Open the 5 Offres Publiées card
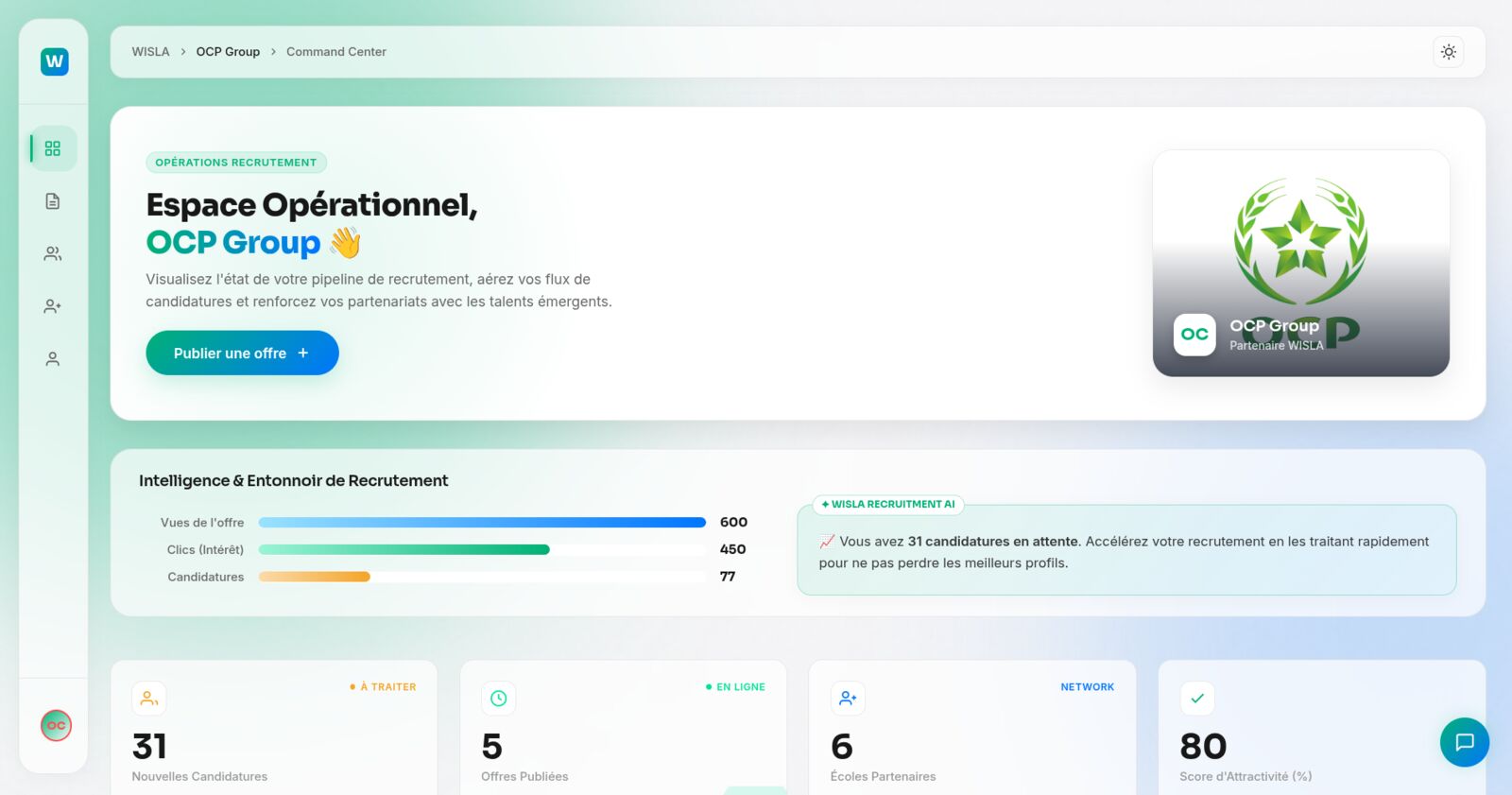The height and width of the screenshot is (795, 1512). pos(623,728)
